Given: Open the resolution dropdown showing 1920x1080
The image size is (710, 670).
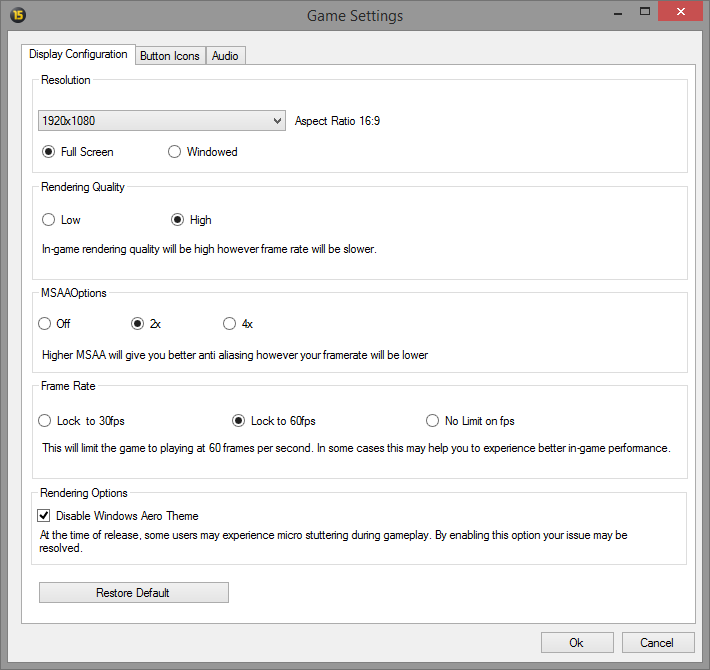Looking at the screenshot, I should point(162,121).
